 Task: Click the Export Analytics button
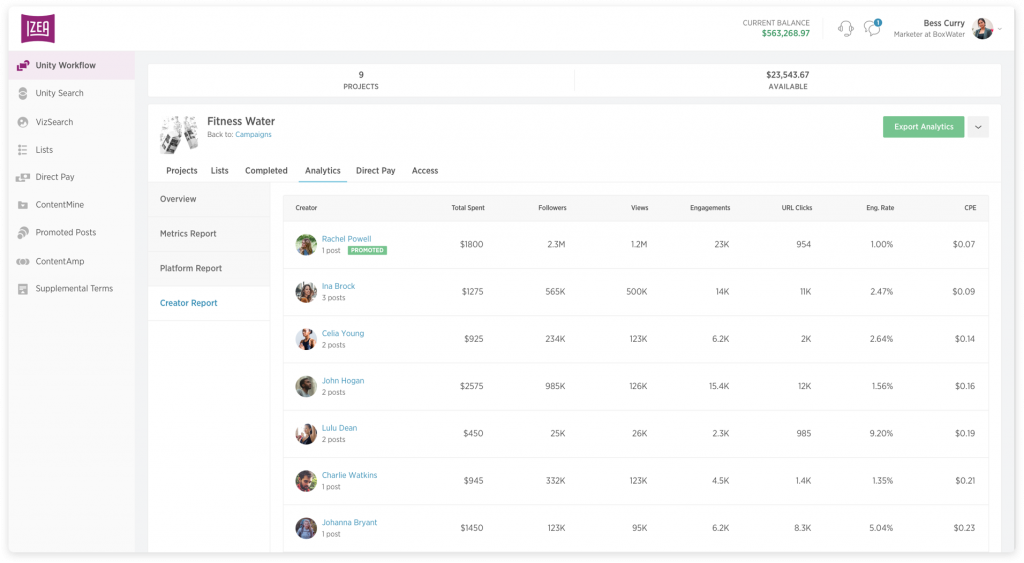coord(923,127)
